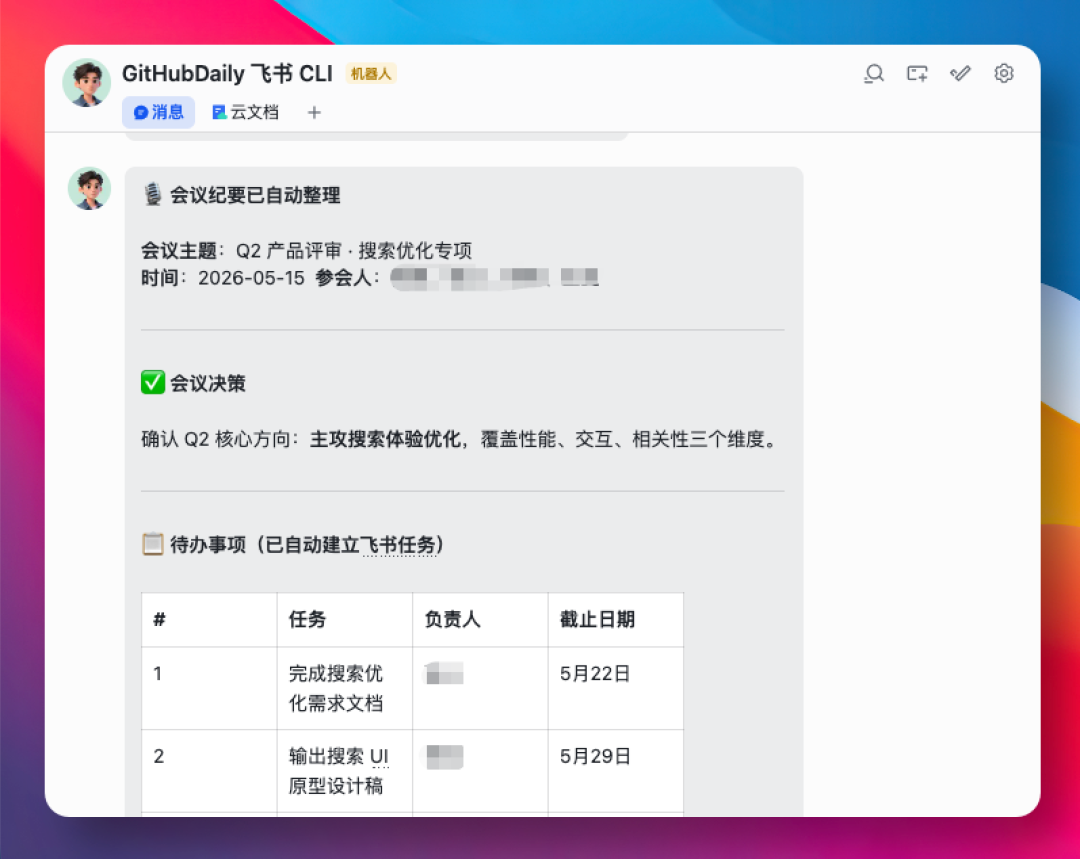Click the green checkmark emoji by 会议决策
The height and width of the screenshot is (859, 1080).
click(153, 382)
